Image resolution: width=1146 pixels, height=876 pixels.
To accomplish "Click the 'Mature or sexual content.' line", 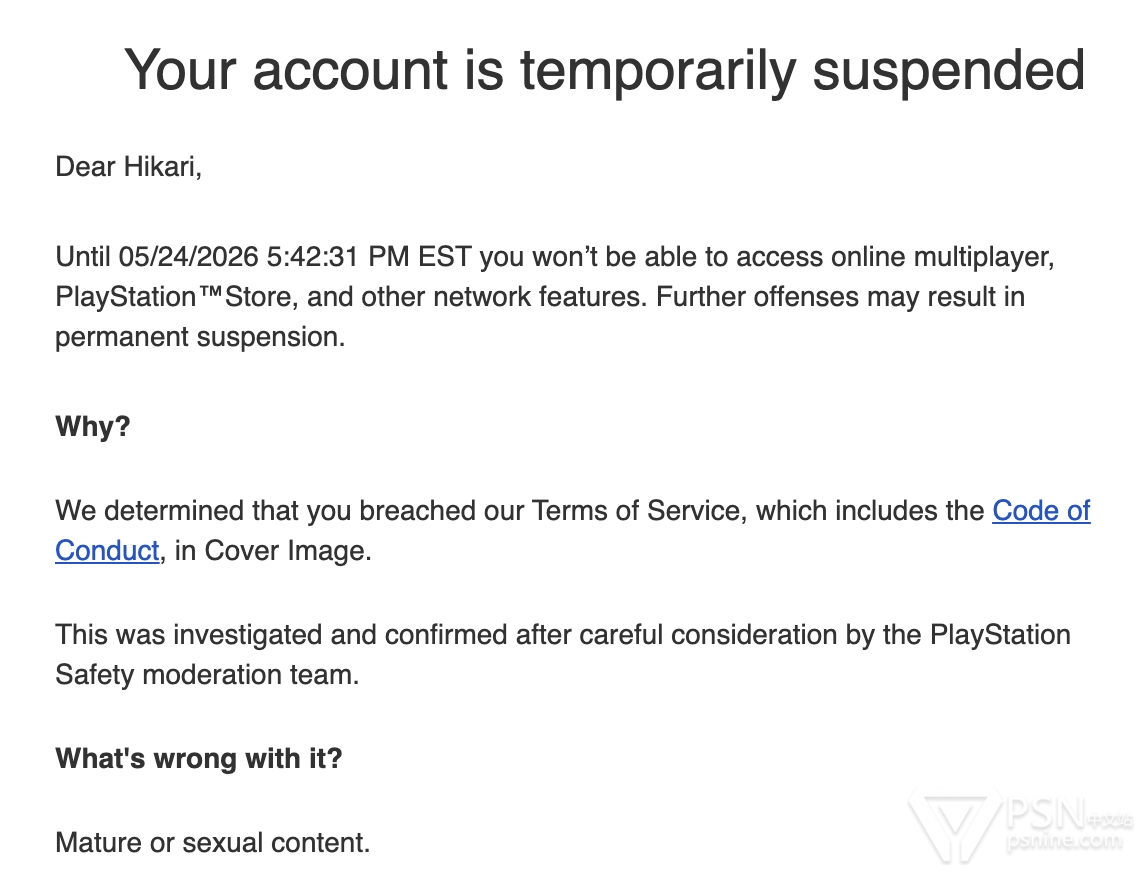I will coord(213,842).
